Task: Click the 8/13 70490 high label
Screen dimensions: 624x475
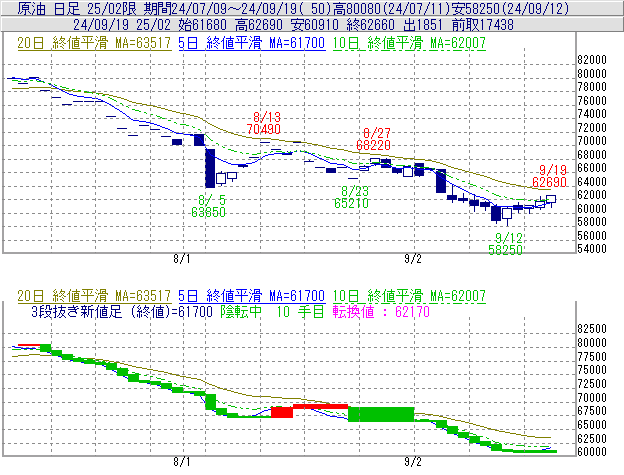Action: coord(264,123)
